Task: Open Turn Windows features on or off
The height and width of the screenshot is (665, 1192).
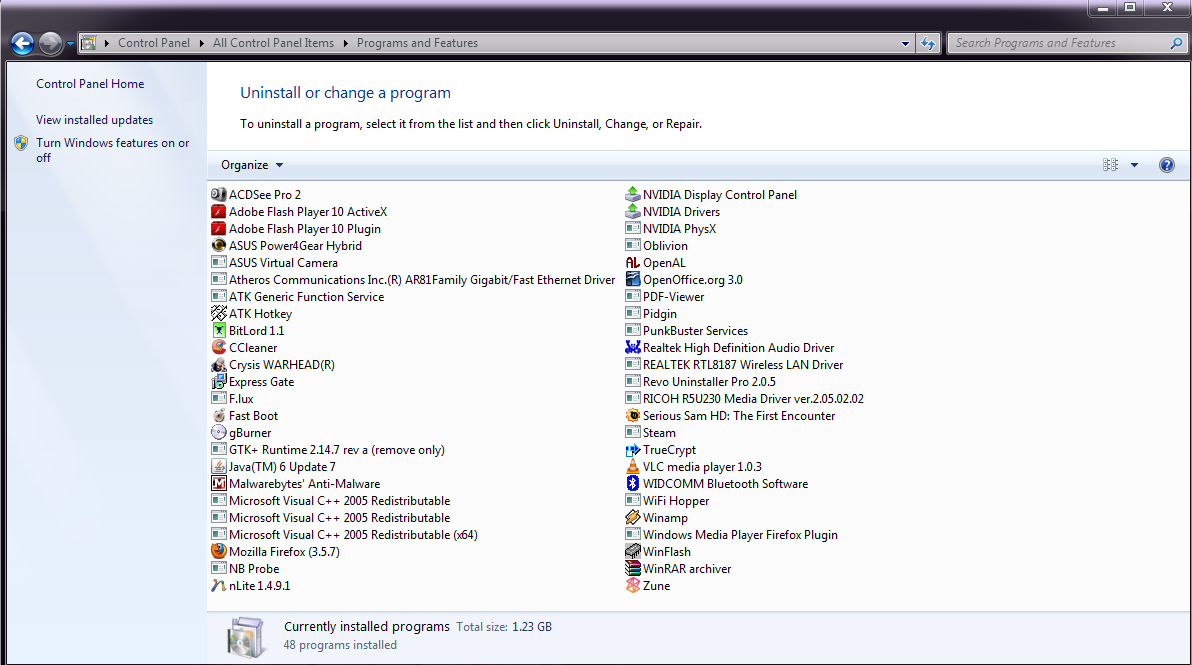Action: (113, 150)
